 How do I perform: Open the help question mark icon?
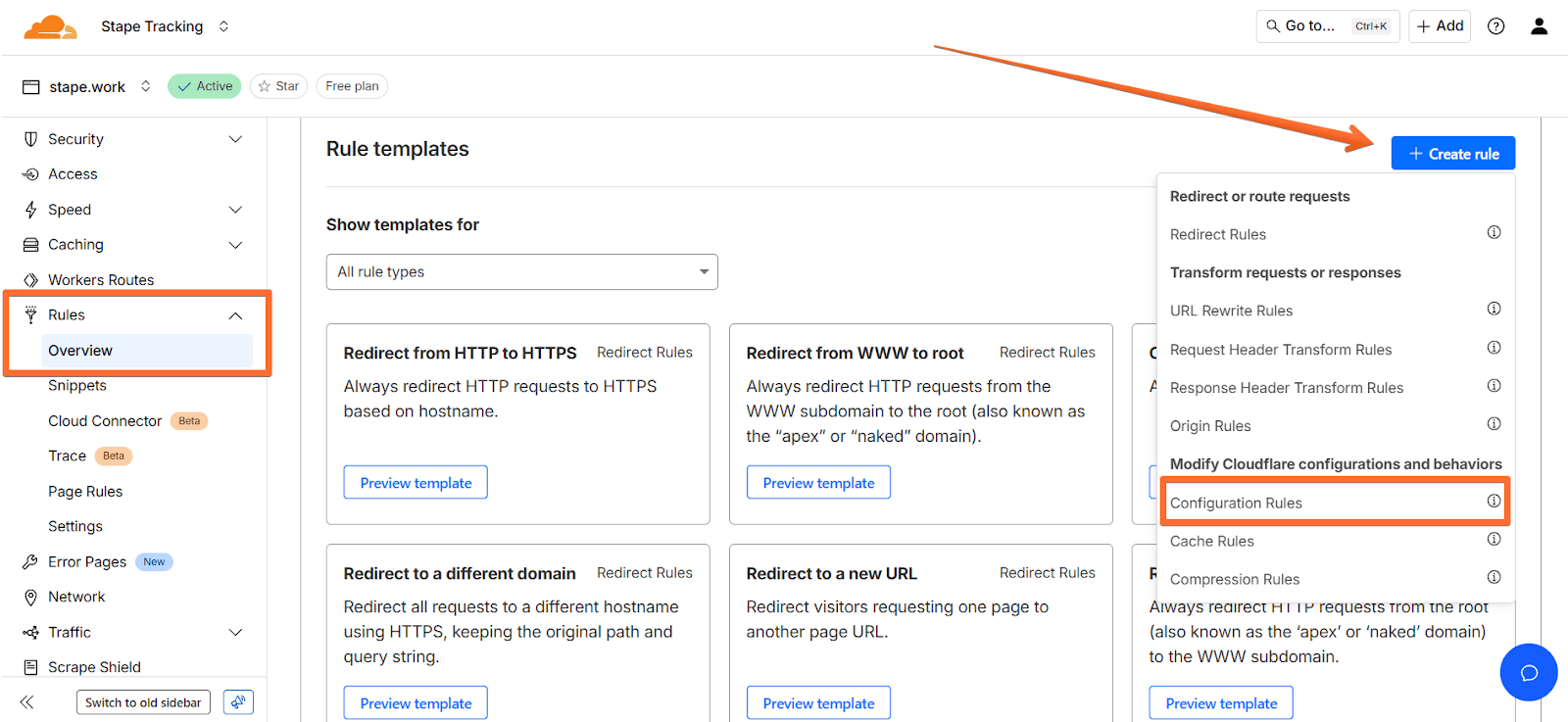pyautogui.click(x=1495, y=26)
